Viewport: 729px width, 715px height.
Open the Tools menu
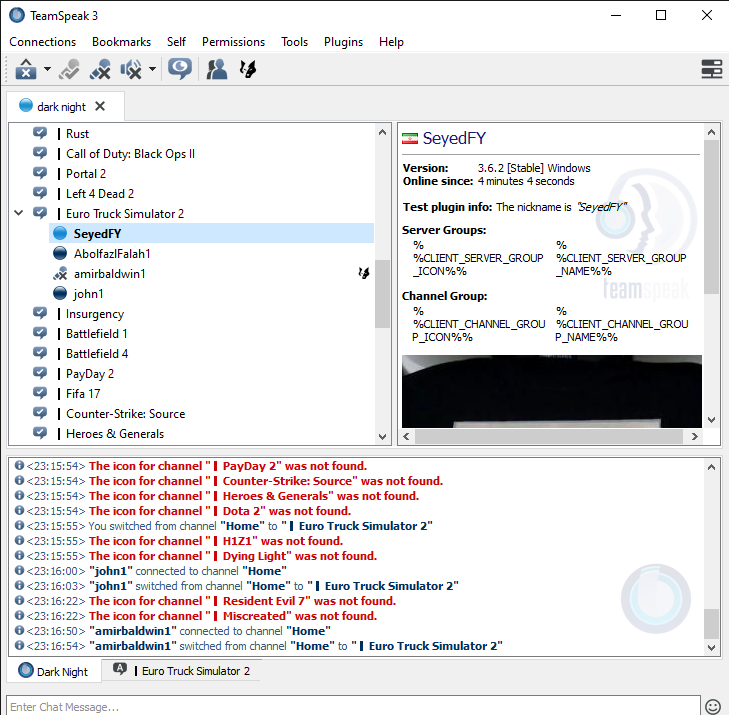pos(294,42)
